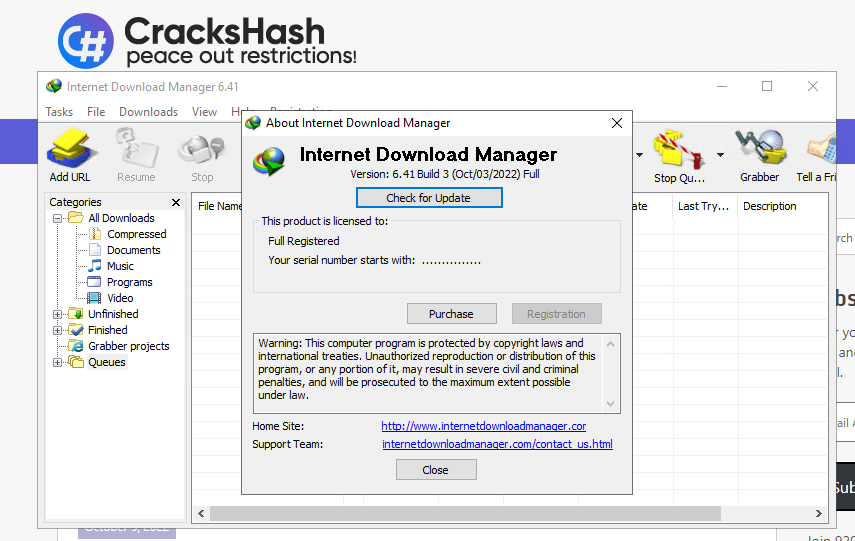Click the version 6.41 Build 3 text
The image size is (855, 541).
pos(445,175)
